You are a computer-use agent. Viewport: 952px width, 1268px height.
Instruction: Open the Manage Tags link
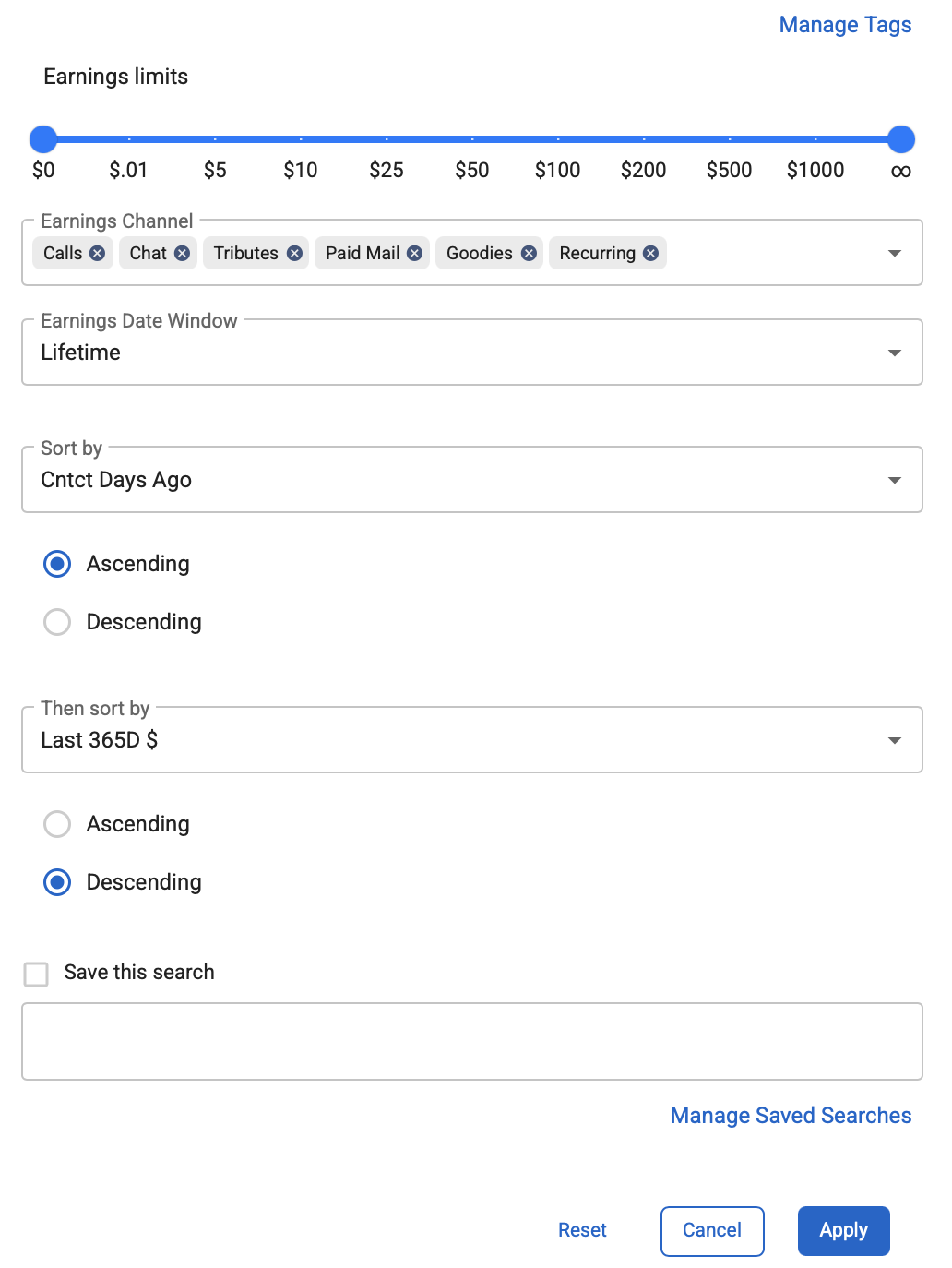pyautogui.click(x=845, y=25)
